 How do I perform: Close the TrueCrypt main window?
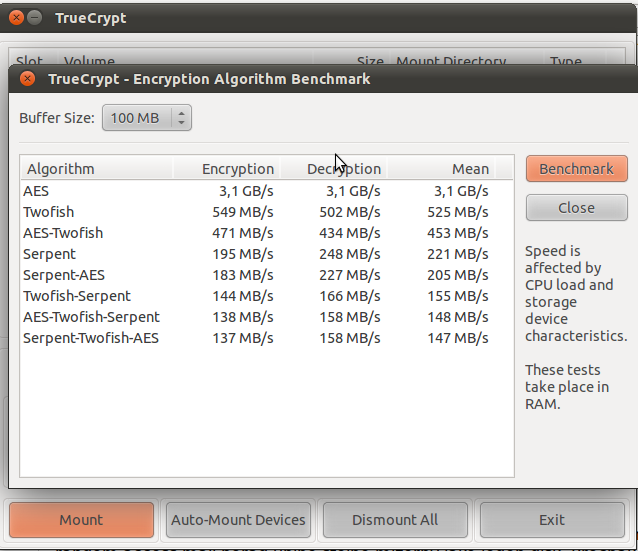click(x=16, y=18)
